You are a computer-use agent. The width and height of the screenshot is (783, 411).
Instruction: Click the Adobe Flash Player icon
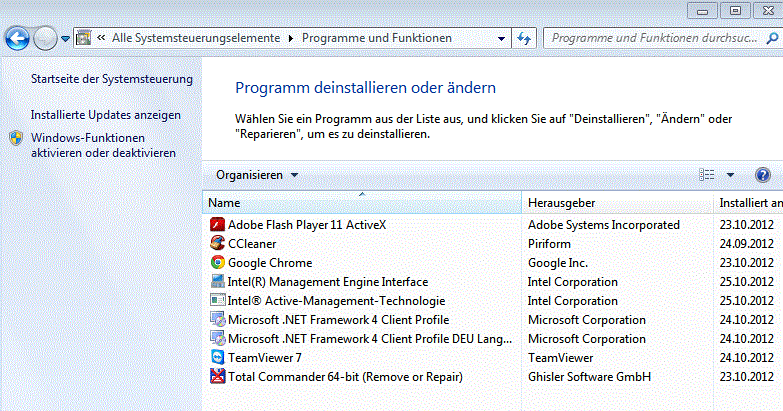217,225
